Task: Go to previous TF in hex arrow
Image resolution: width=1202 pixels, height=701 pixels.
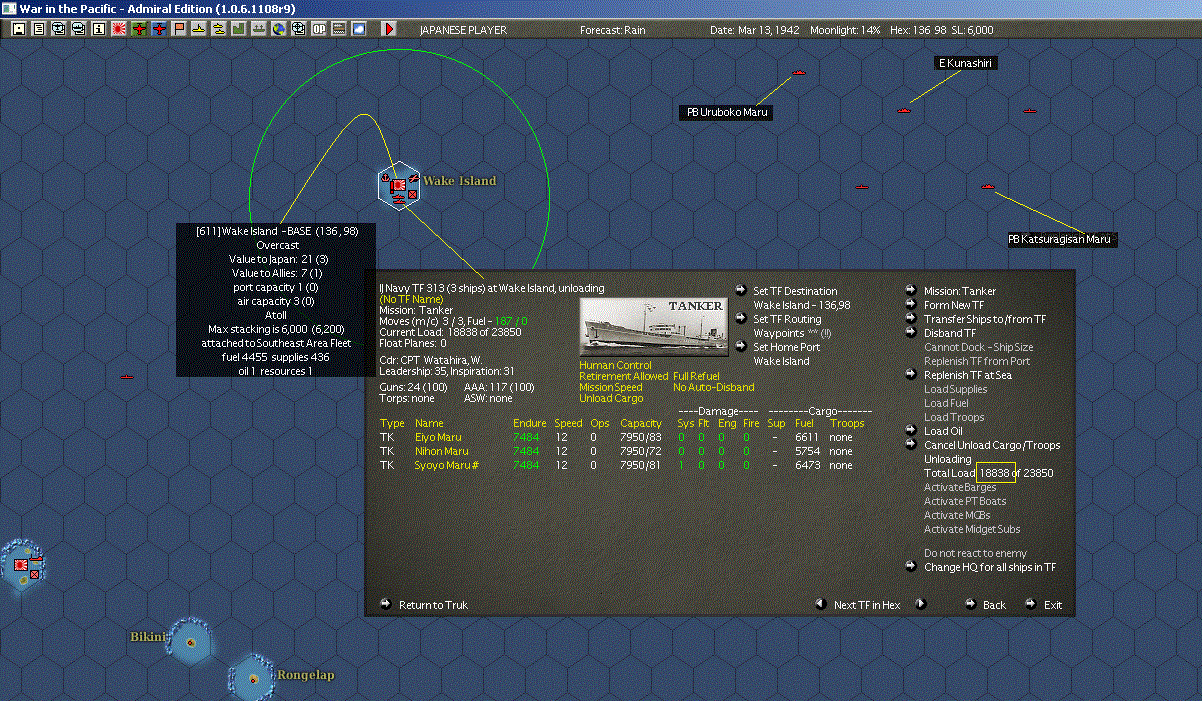Action: point(820,604)
